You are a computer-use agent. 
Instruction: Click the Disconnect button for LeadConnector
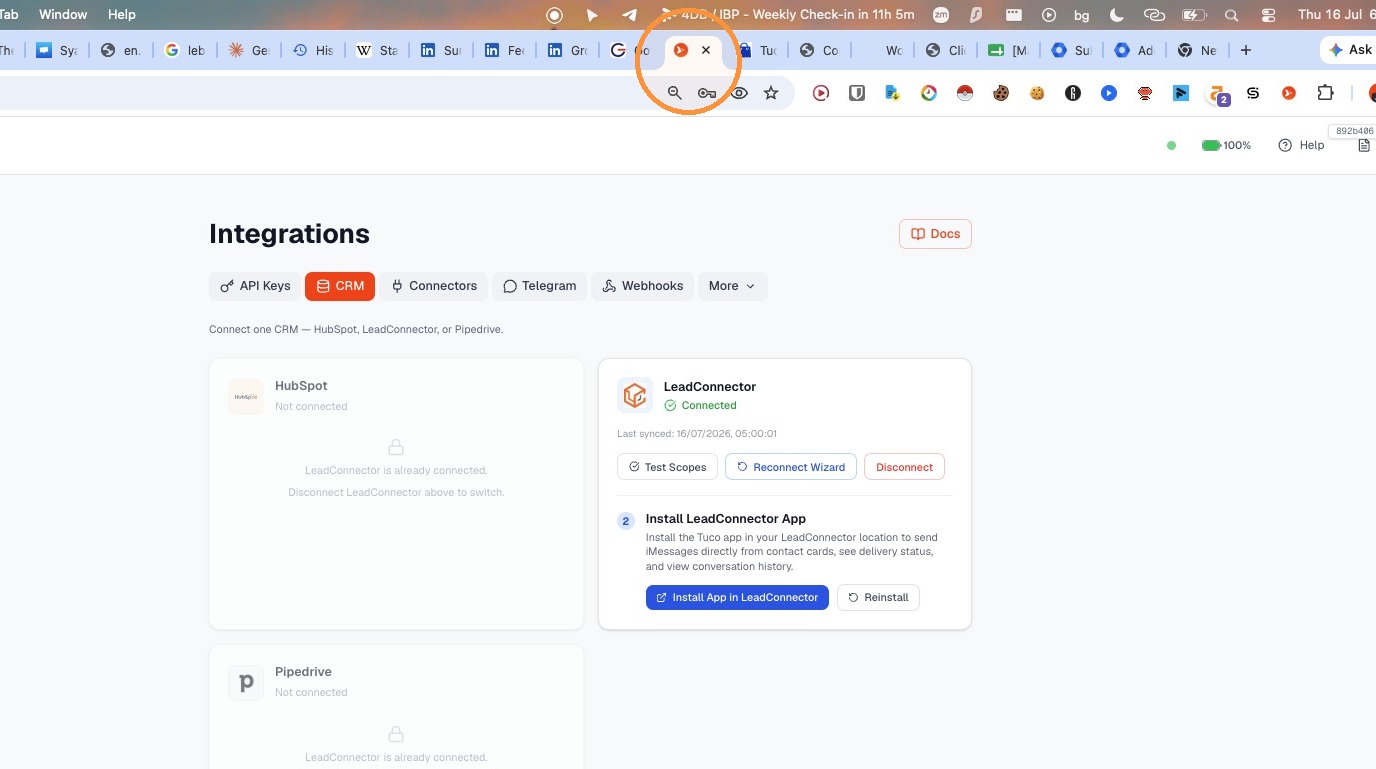[x=904, y=467]
